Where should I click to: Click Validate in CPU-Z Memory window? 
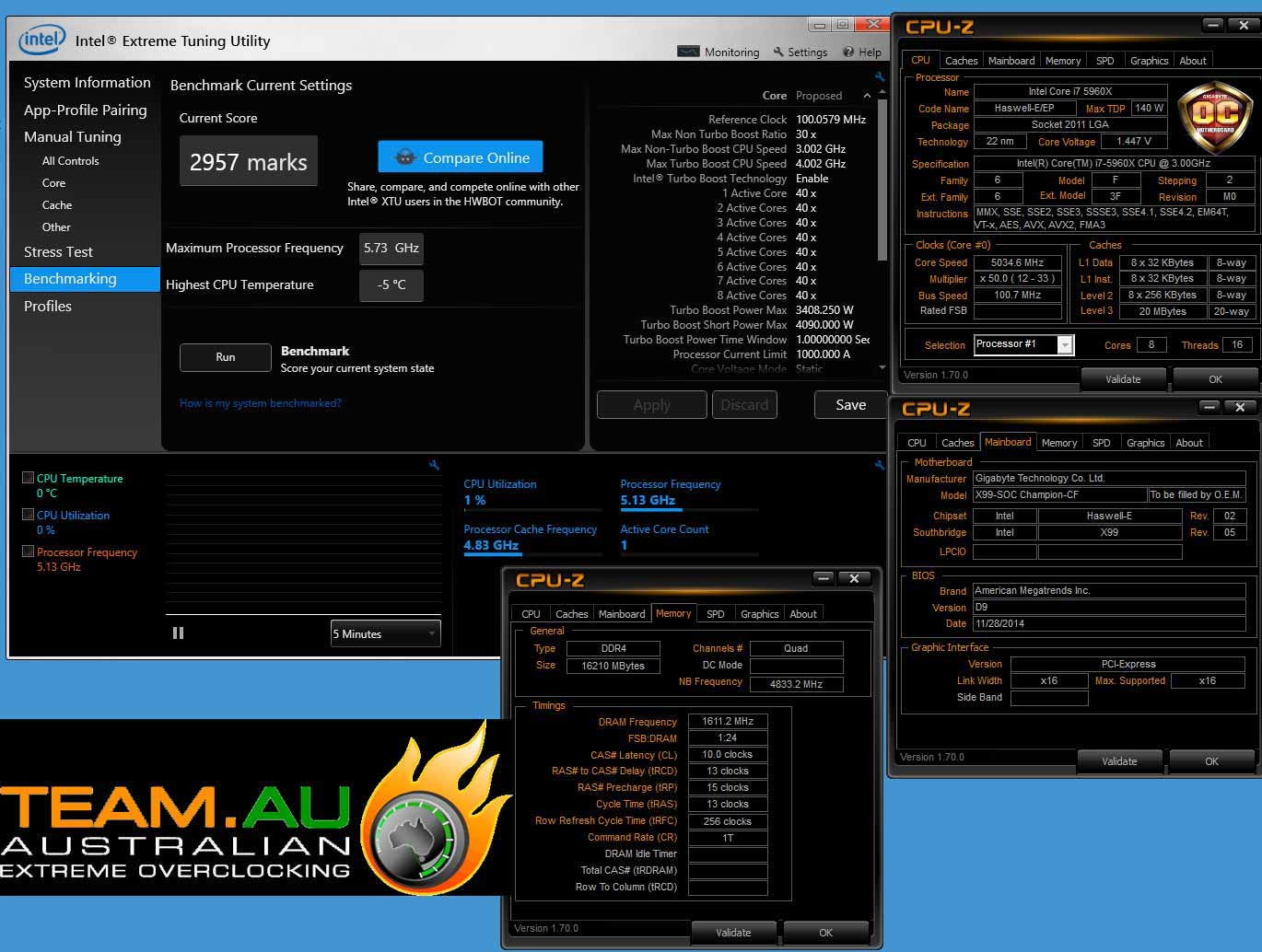733,933
